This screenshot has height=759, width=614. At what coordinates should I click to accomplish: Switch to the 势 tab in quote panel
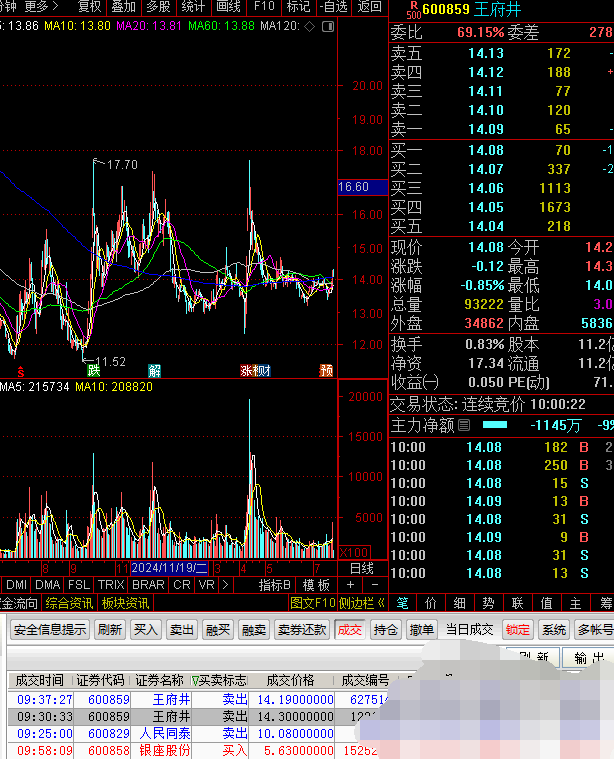tap(489, 603)
